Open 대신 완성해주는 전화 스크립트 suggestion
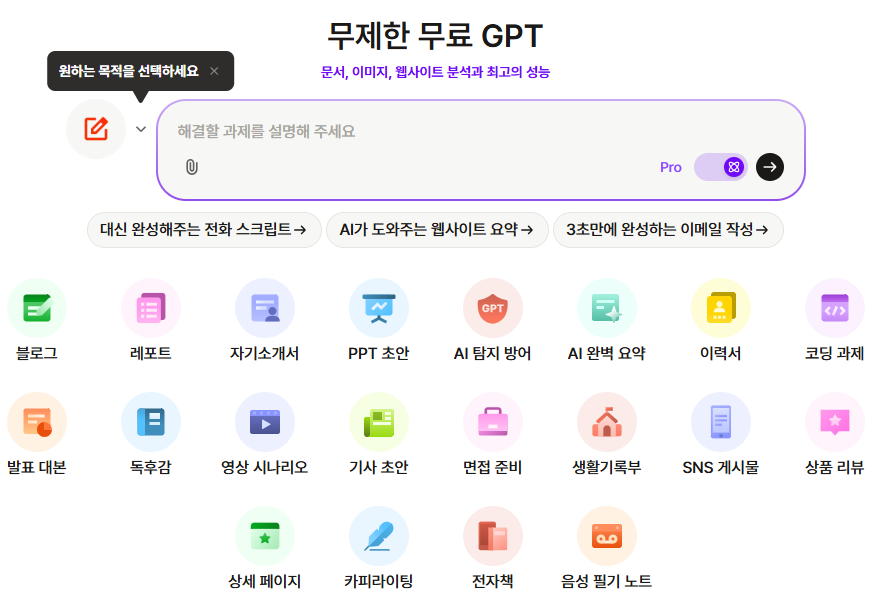 [x=204, y=230]
